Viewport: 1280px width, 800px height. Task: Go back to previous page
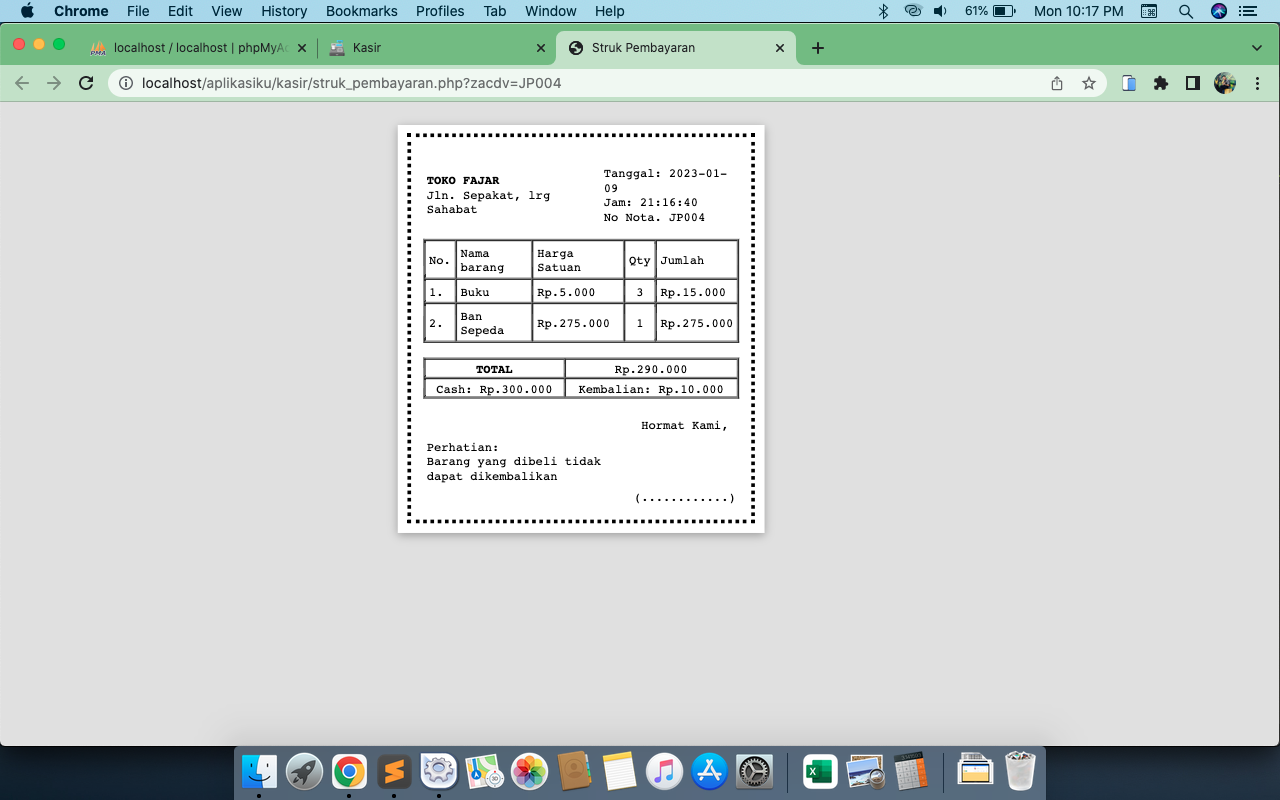pyautogui.click(x=22, y=83)
